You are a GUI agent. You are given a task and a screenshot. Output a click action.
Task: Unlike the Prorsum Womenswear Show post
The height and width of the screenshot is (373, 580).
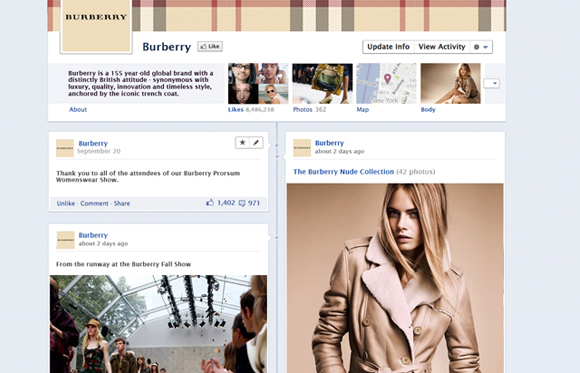point(66,203)
